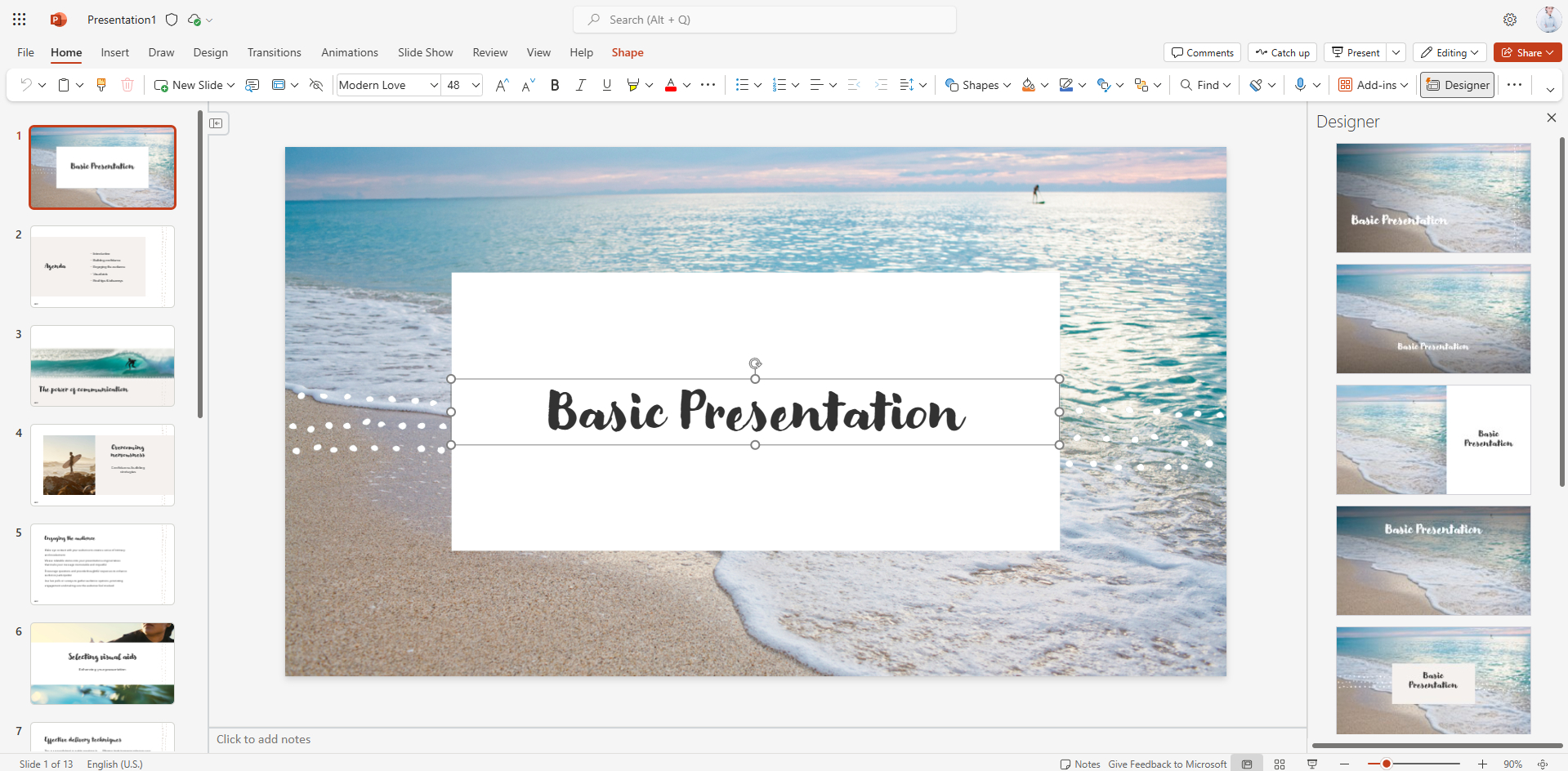Click the text alignment icon
1568x771 pixels.
click(816, 85)
